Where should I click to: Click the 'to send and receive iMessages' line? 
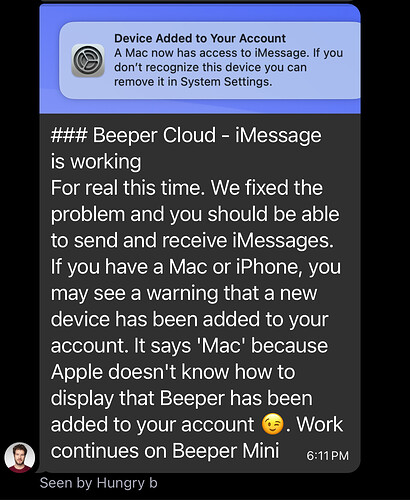tap(192, 241)
